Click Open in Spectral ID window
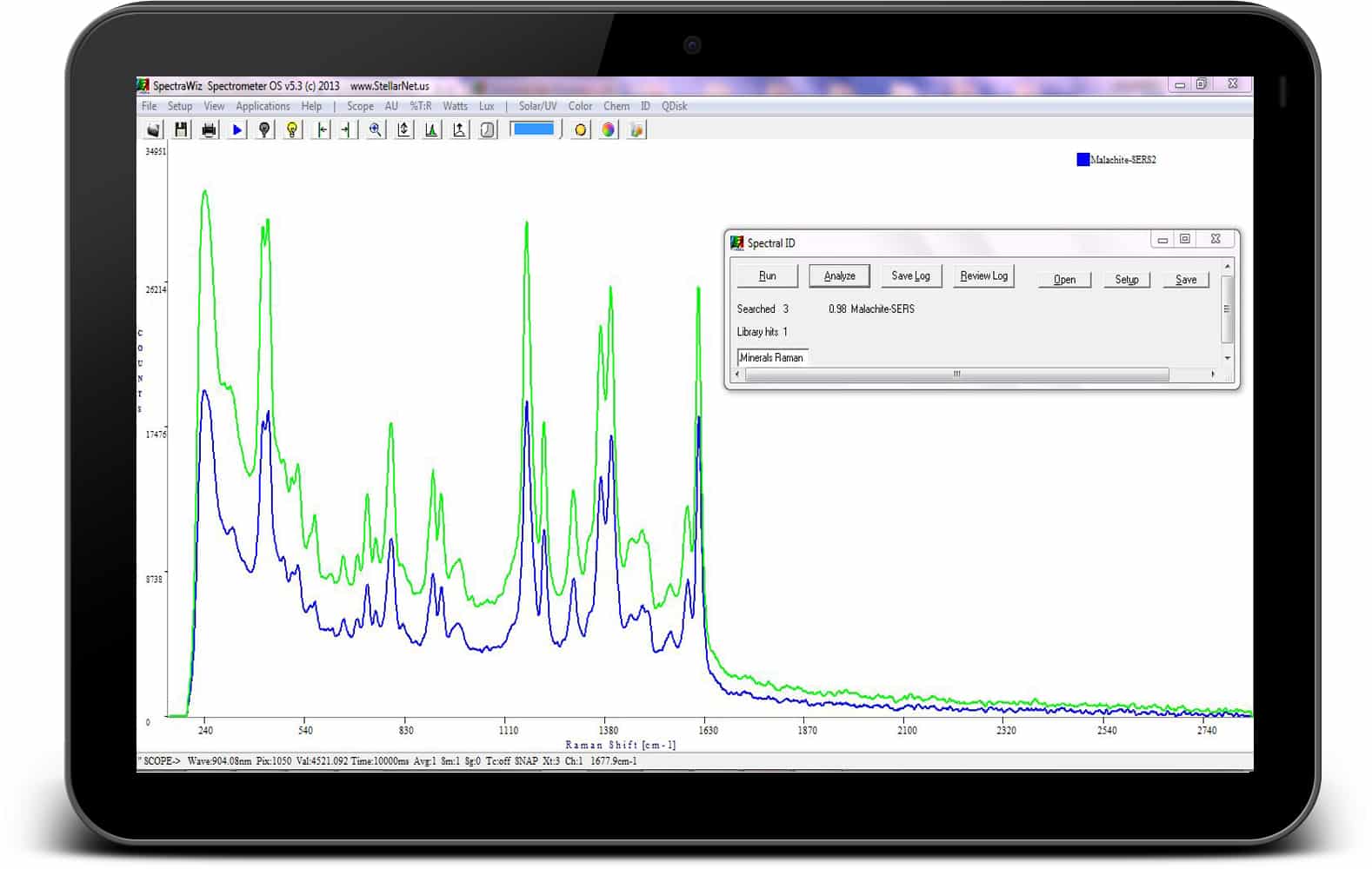This screenshot has width=1372, height=869. pyautogui.click(x=1064, y=279)
